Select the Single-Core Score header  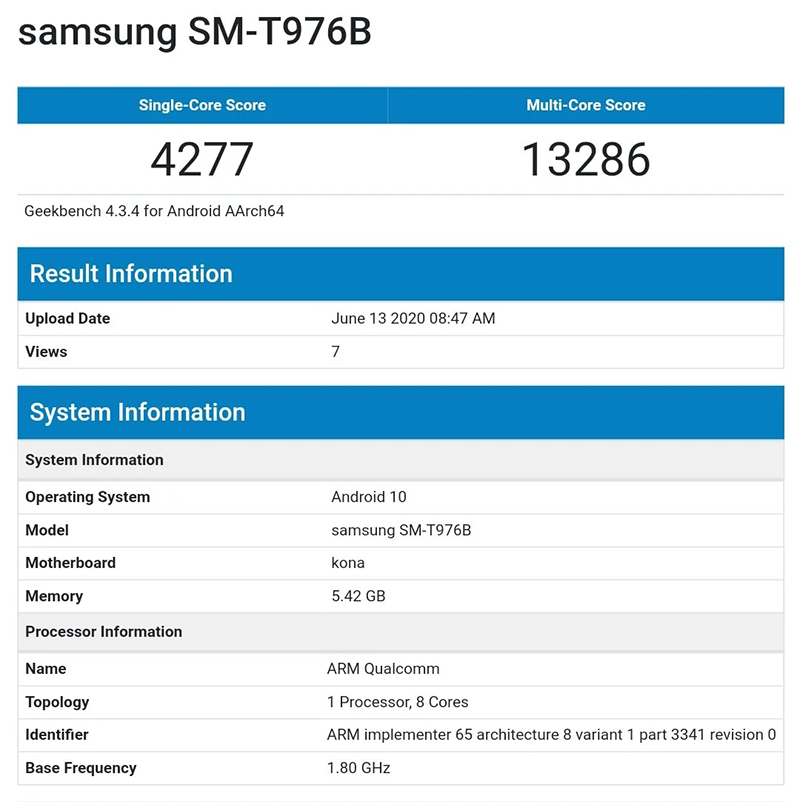(x=203, y=105)
